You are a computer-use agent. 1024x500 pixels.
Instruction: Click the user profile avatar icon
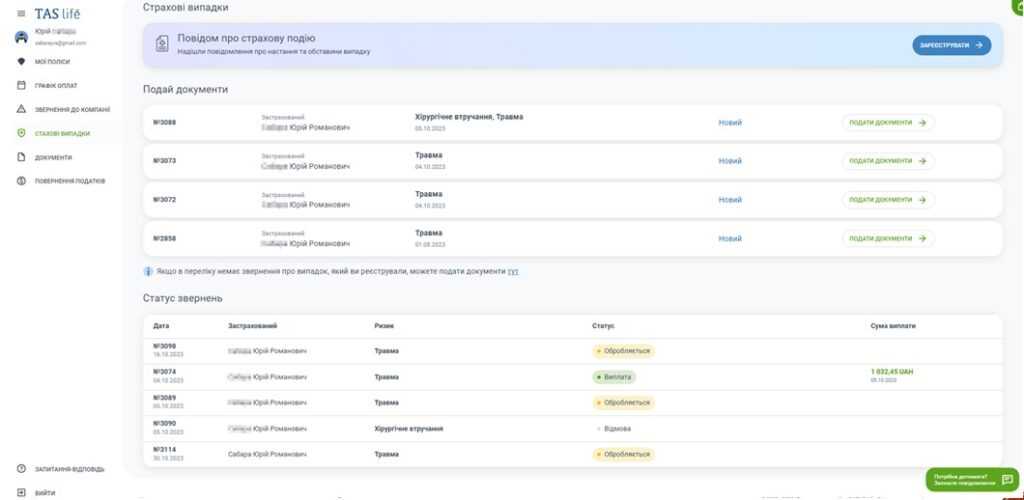21,37
